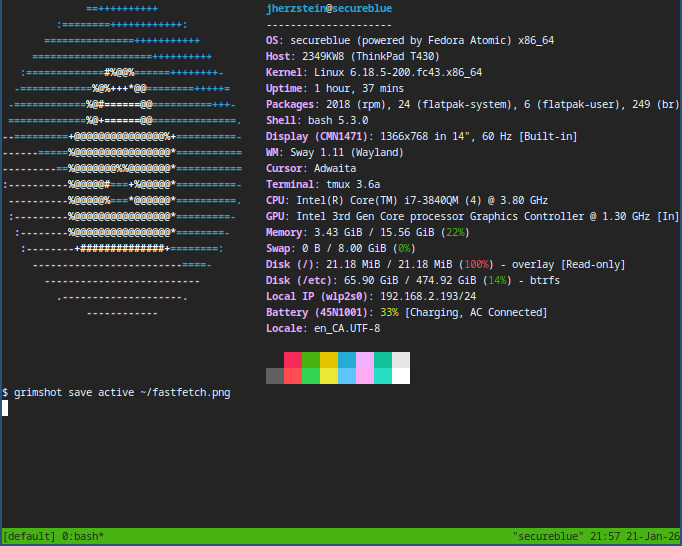Screen dimensions: 682x546
Task: Click the Memory usage 22% percentage
Action: [455, 233]
